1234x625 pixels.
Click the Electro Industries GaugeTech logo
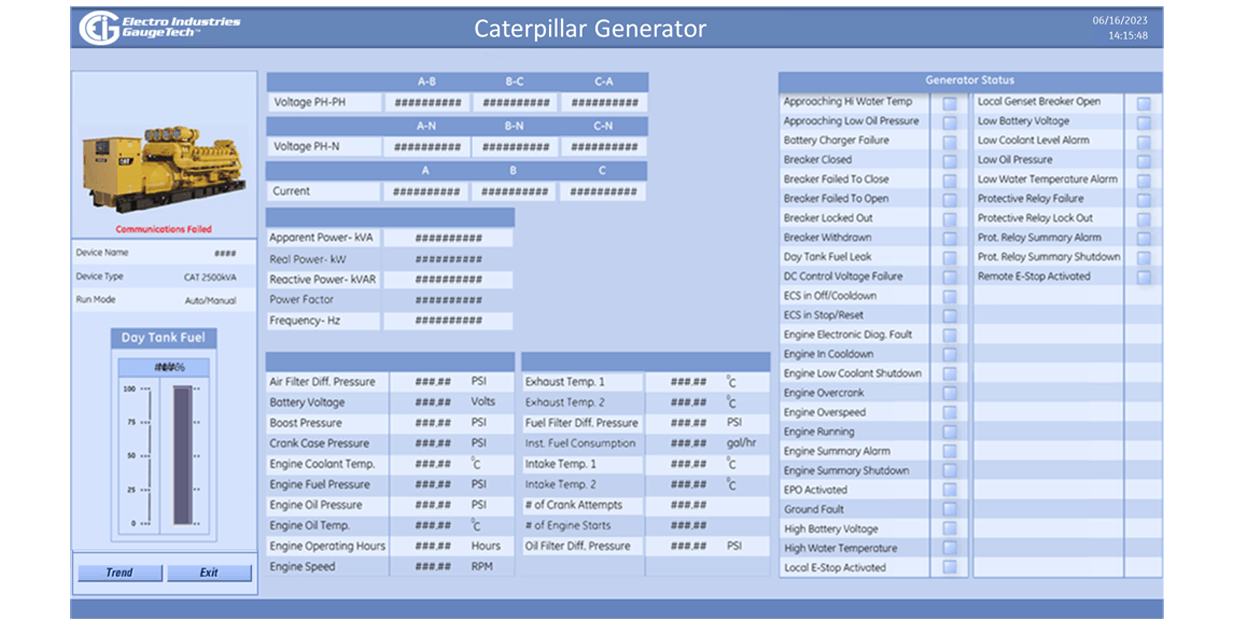(x=159, y=28)
